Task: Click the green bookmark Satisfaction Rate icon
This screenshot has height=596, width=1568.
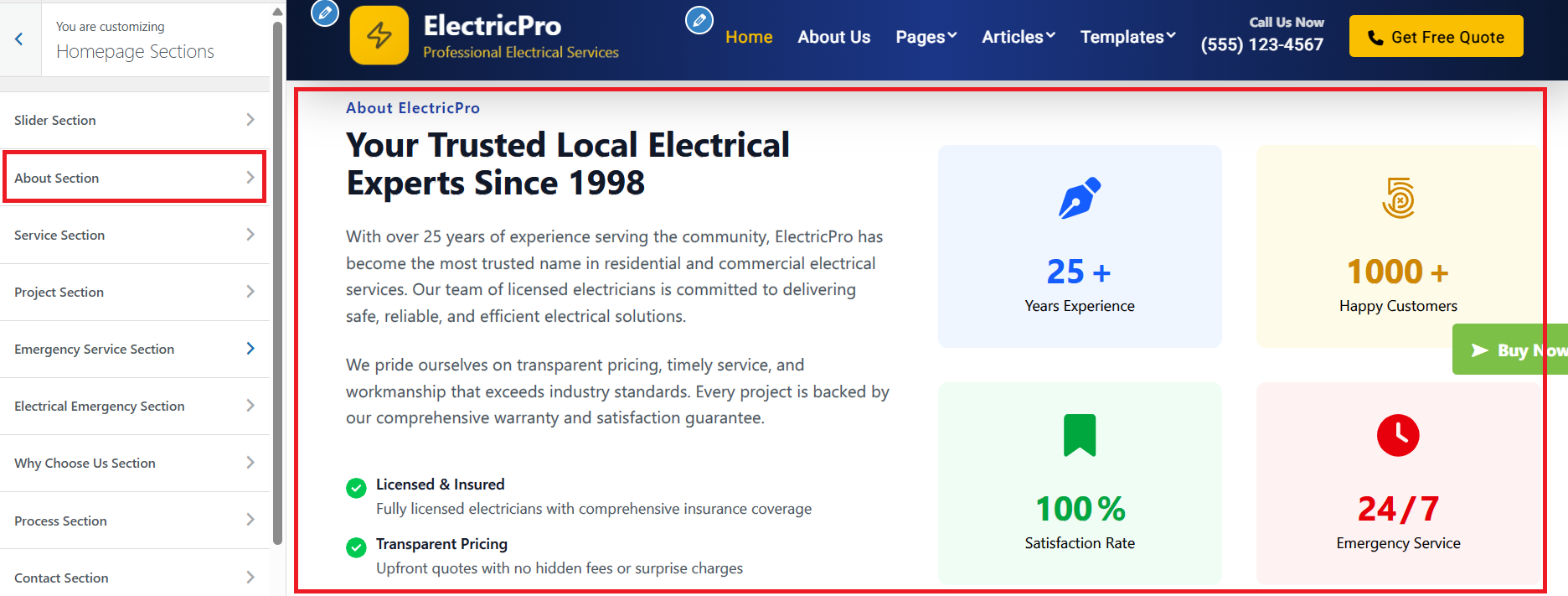Action: tap(1080, 435)
